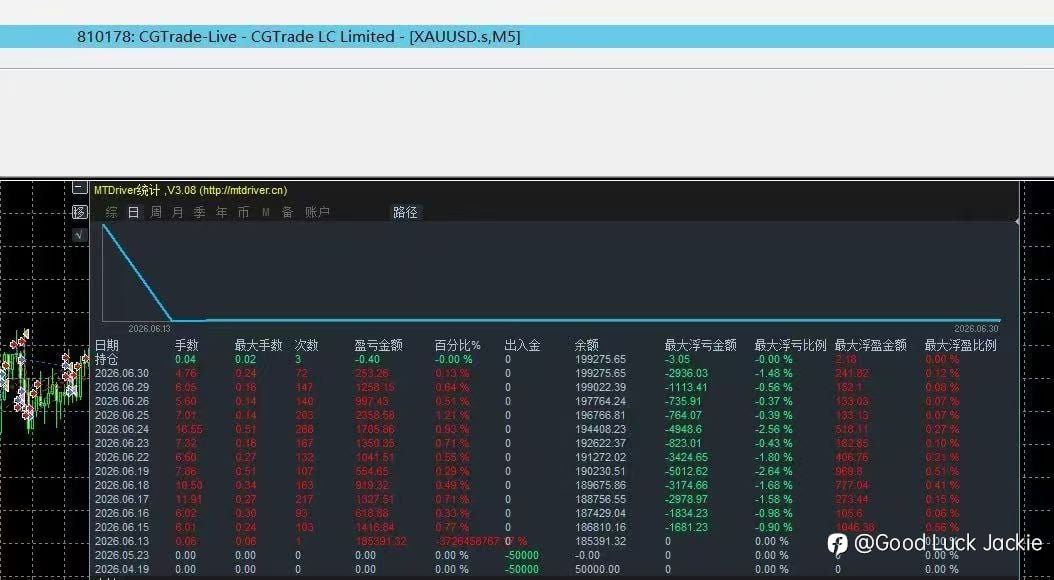1054x580 pixels.
Task: Open the 月 monthly statistics tab
Action: (177, 212)
